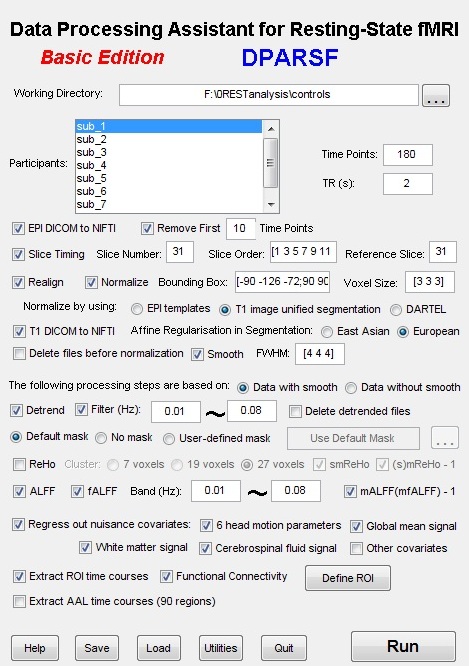Click participants list scroll up arrow
The image size is (469, 666).
coord(271,128)
